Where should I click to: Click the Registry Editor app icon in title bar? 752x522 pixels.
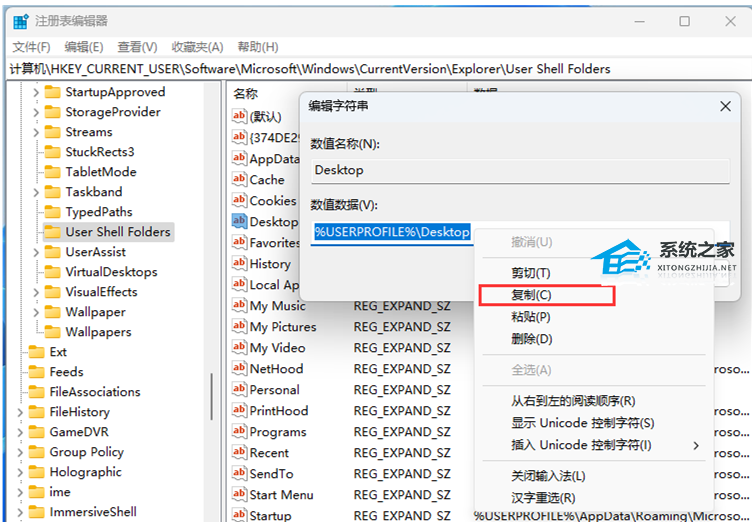coord(21,22)
